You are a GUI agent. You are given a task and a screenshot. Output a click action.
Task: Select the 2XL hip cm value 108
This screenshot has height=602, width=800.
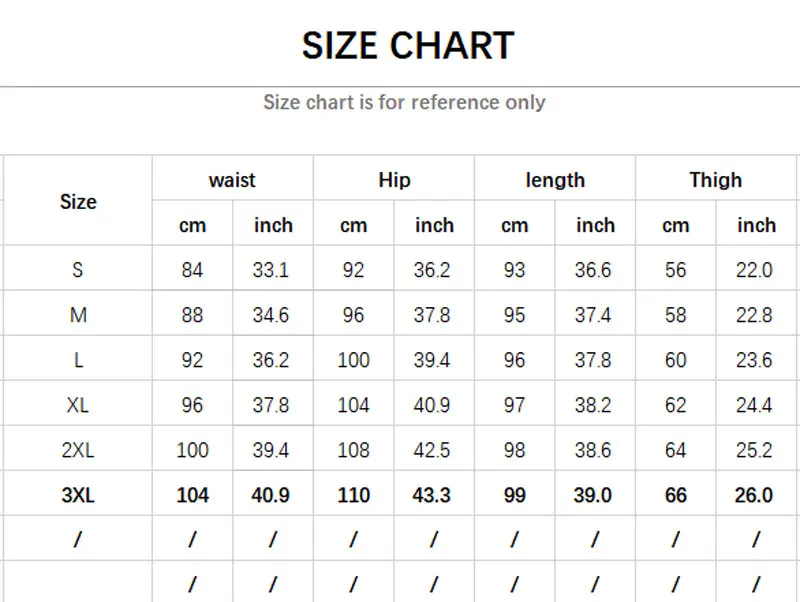coord(353,450)
